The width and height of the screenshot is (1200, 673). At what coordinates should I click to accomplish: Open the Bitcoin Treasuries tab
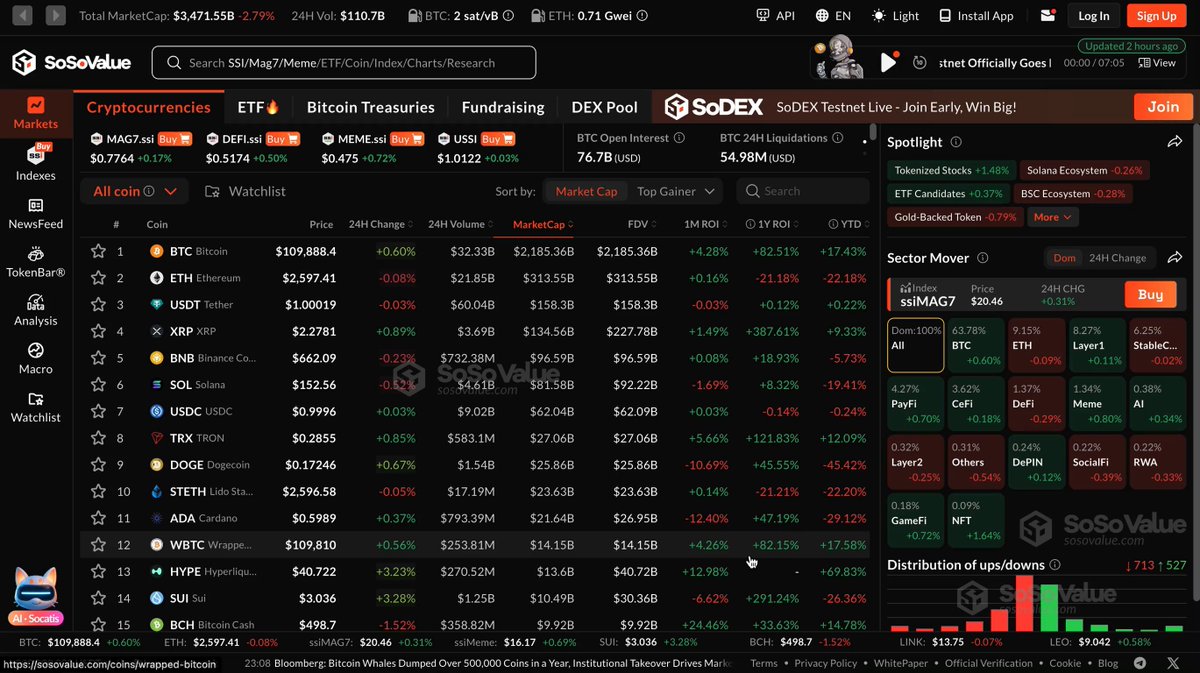click(x=370, y=107)
